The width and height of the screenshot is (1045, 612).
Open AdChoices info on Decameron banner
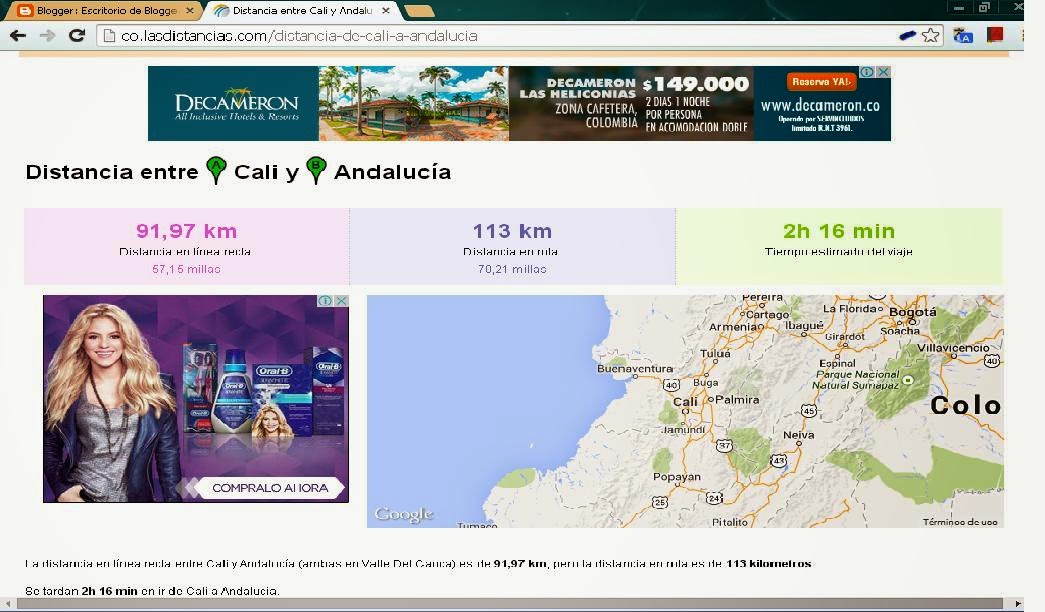pos(868,72)
